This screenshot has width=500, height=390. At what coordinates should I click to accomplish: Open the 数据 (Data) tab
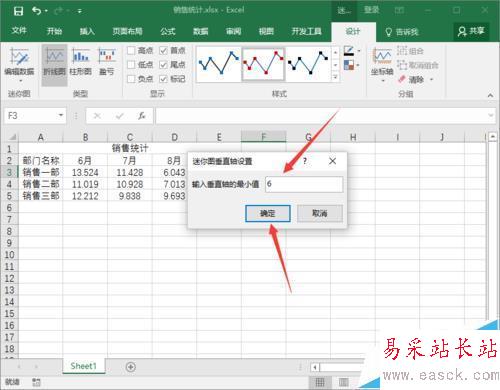201,31
